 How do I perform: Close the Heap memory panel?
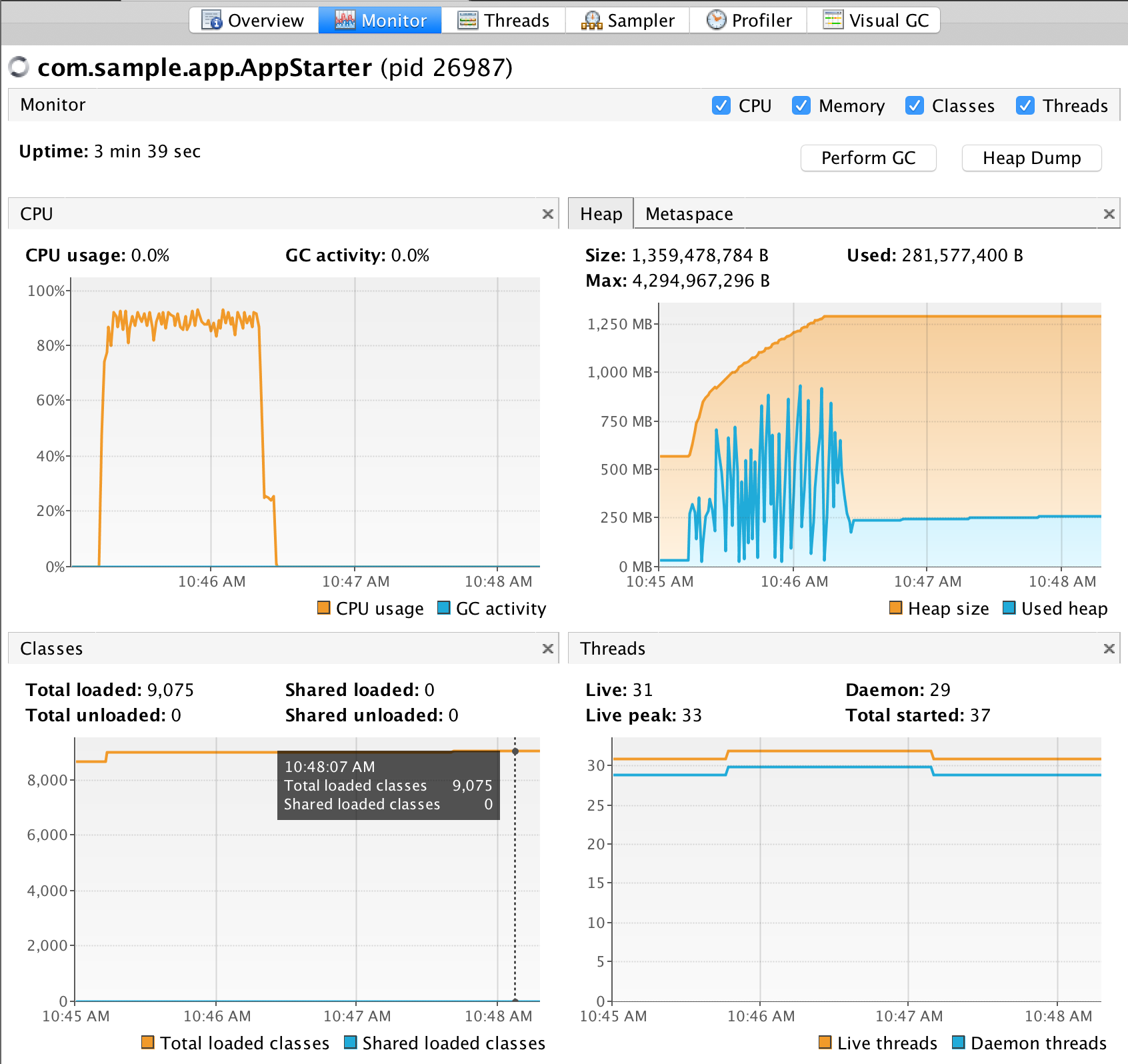coord(1109,214)
